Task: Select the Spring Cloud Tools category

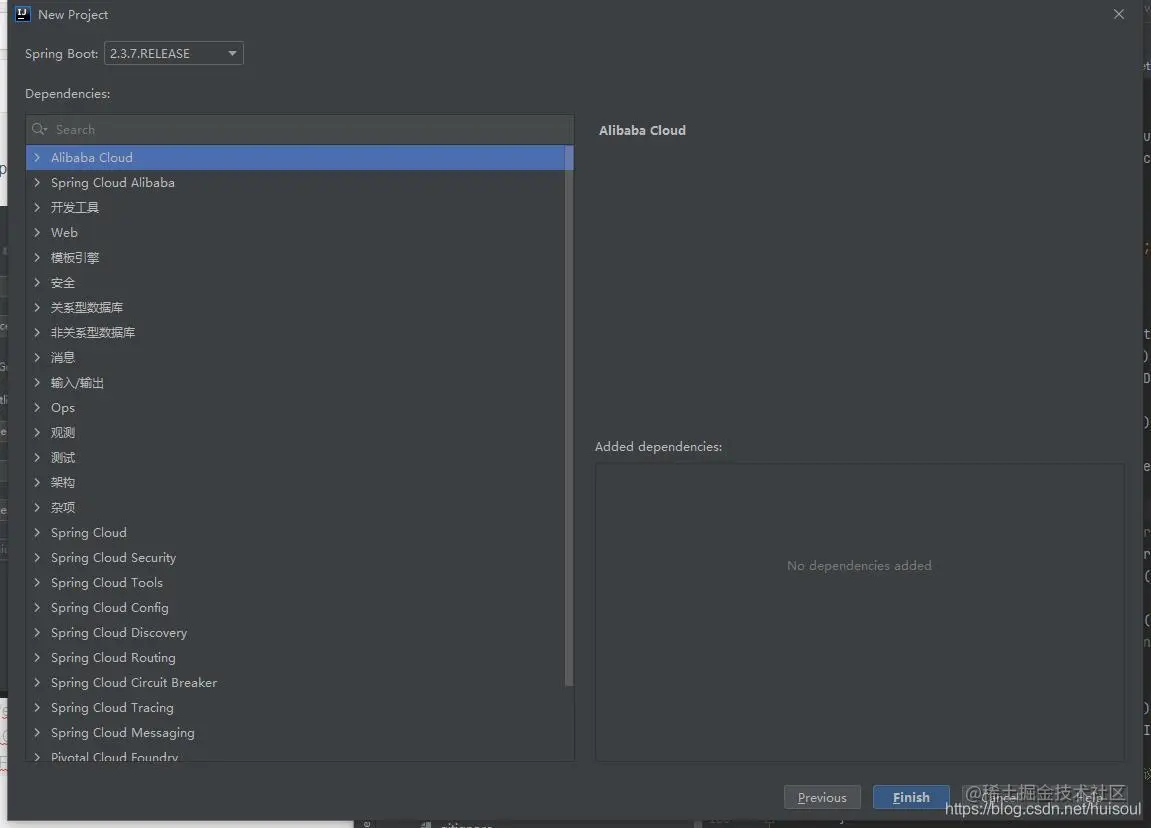Action: coord(295,582)
